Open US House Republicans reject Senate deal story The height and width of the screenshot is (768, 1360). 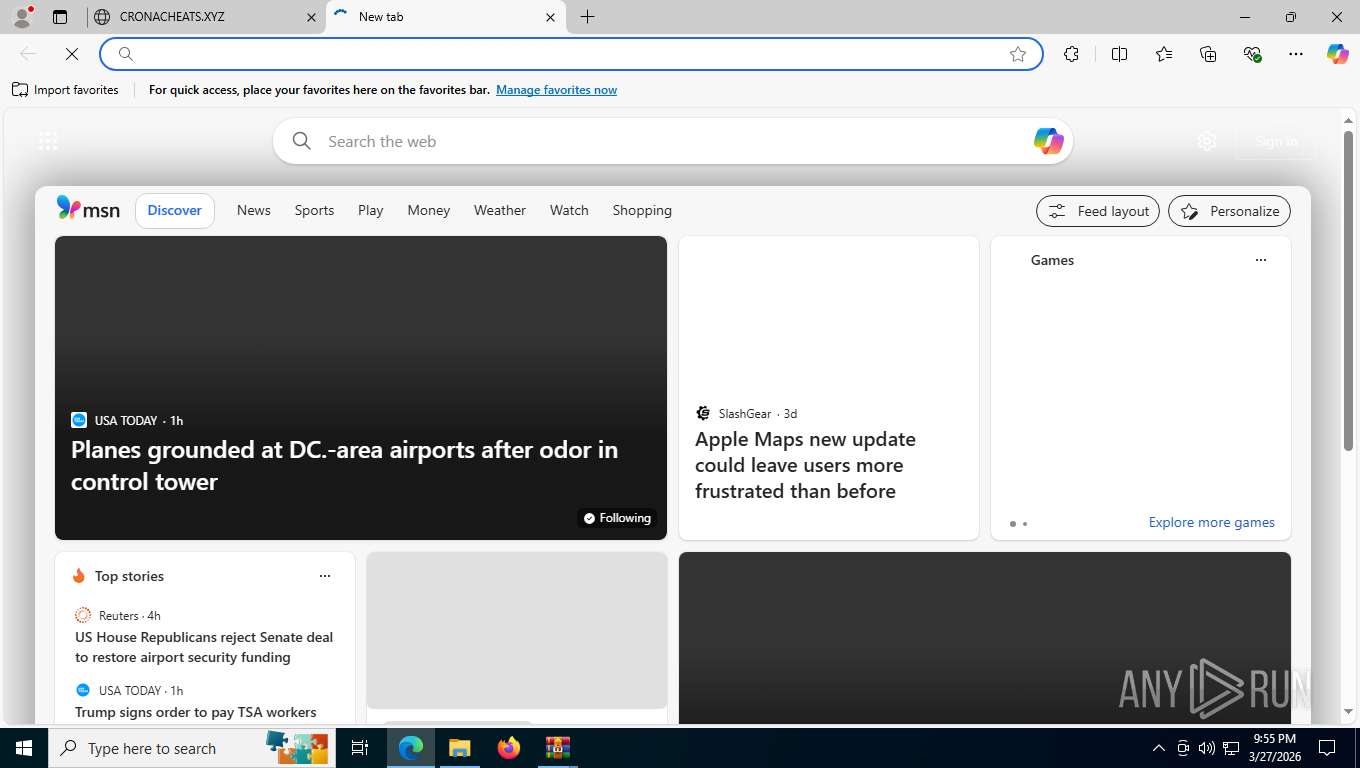click(204, 647)
